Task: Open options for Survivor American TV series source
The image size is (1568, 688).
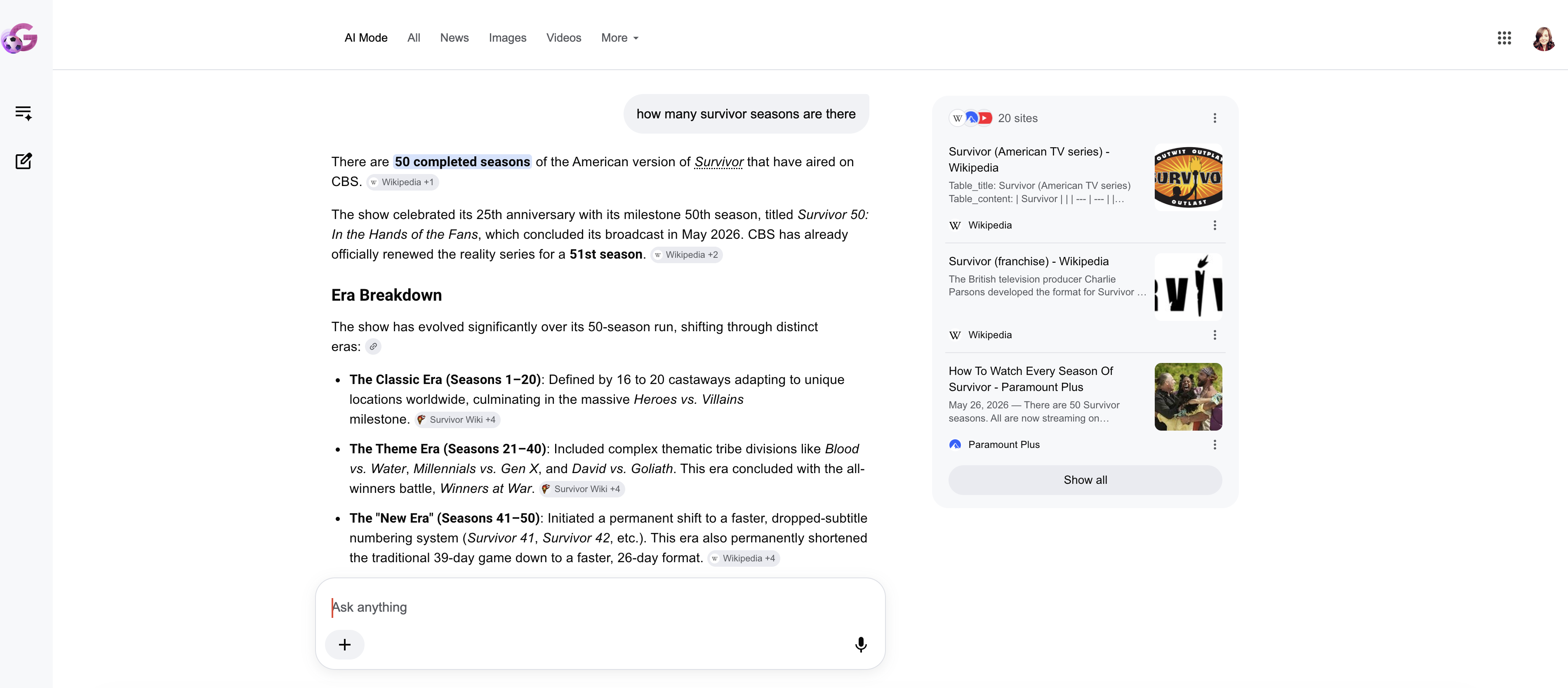Action: click(x=1214, y=225)
